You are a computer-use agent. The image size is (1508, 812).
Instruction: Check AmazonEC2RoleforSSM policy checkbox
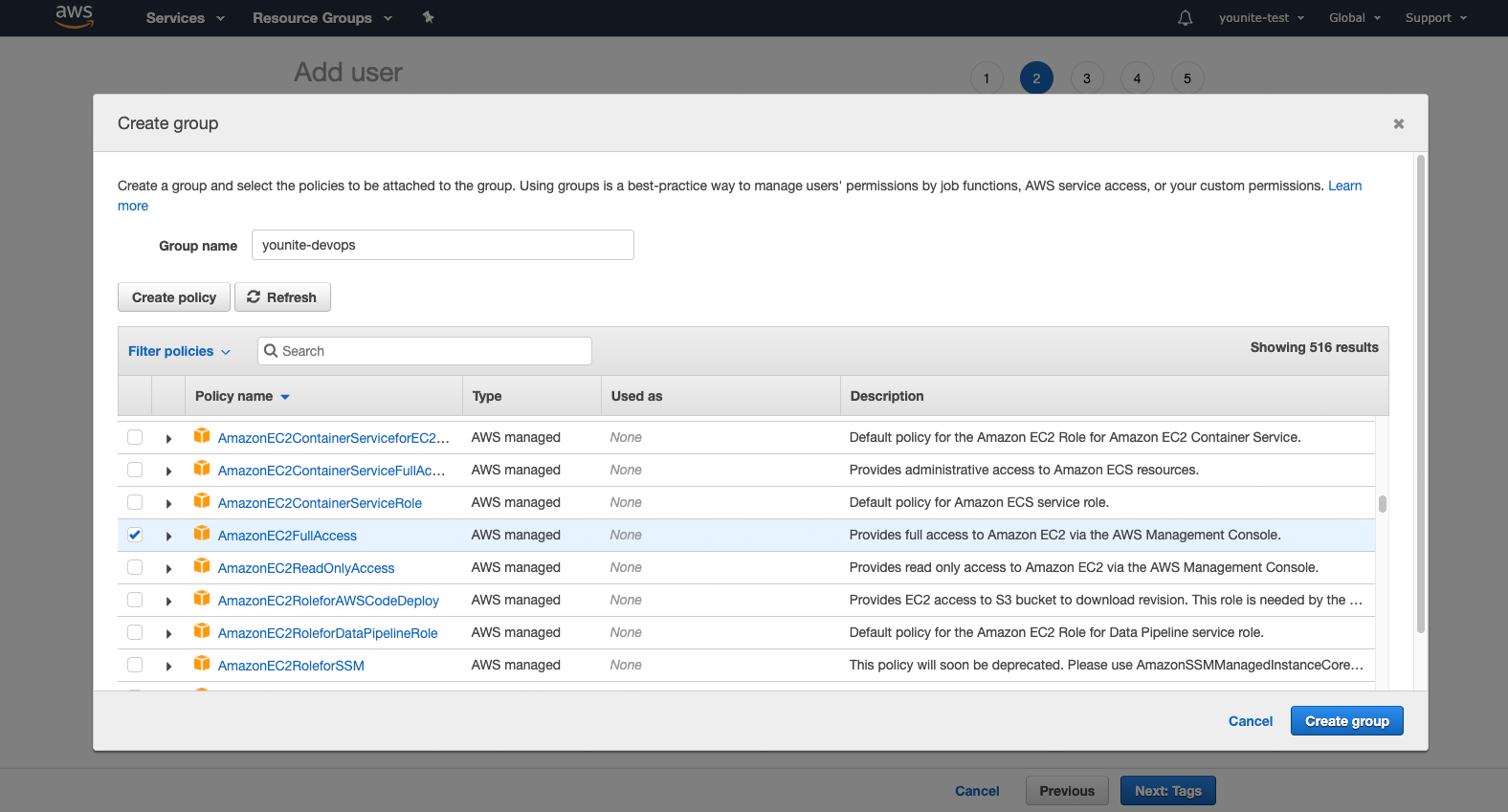click(135, 665)
